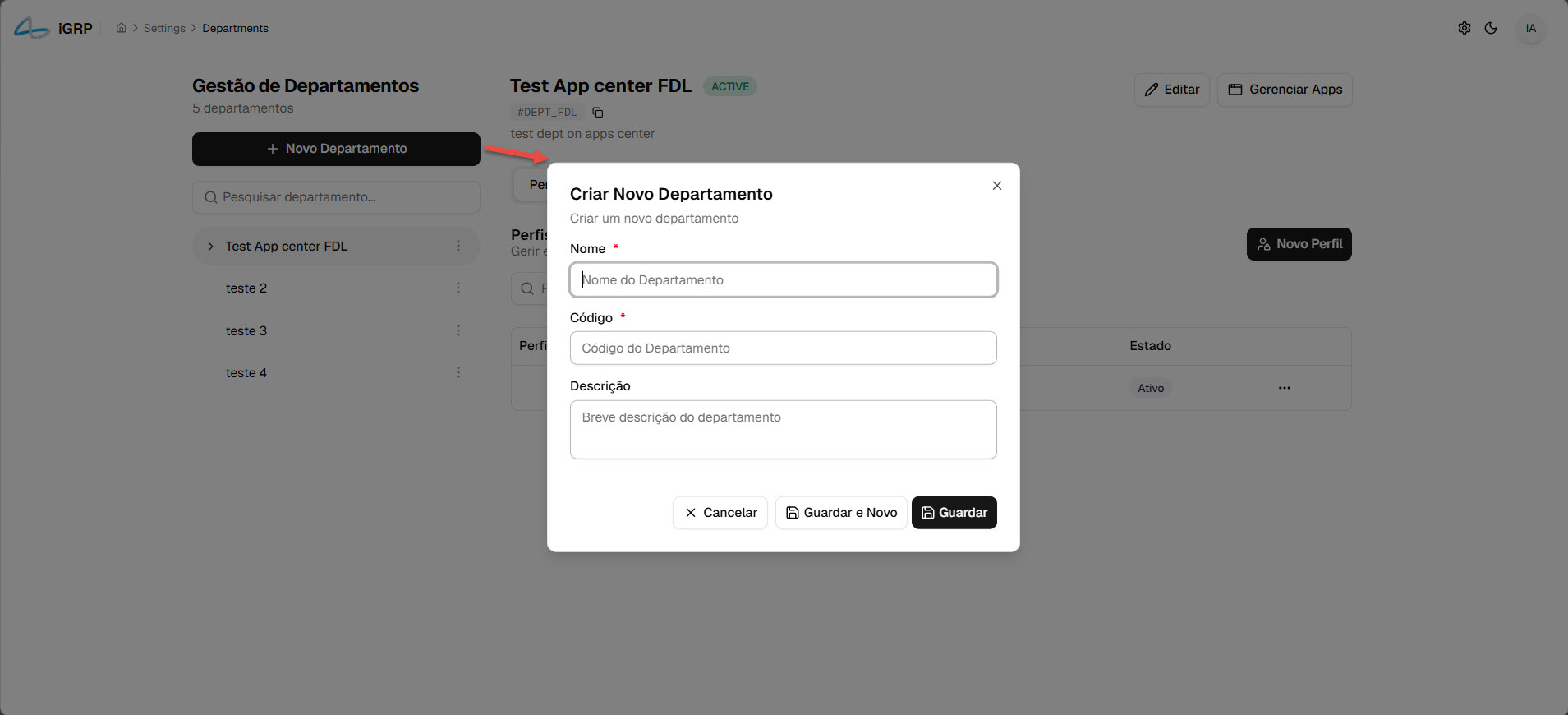
Task: Click Novo Departamento button
Action: point(336,149)
